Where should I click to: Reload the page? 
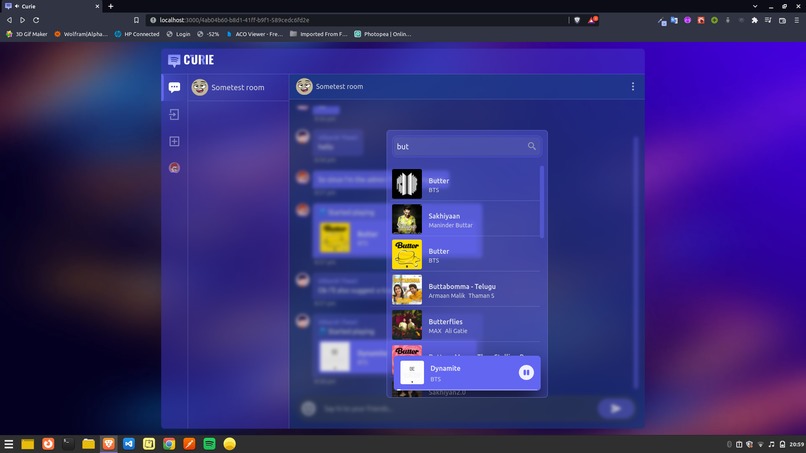click(36, 20)
